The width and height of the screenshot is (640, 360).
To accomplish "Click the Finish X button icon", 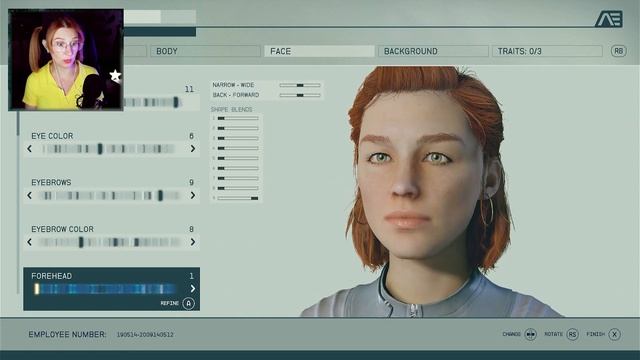I will click(x=615, y=334).
